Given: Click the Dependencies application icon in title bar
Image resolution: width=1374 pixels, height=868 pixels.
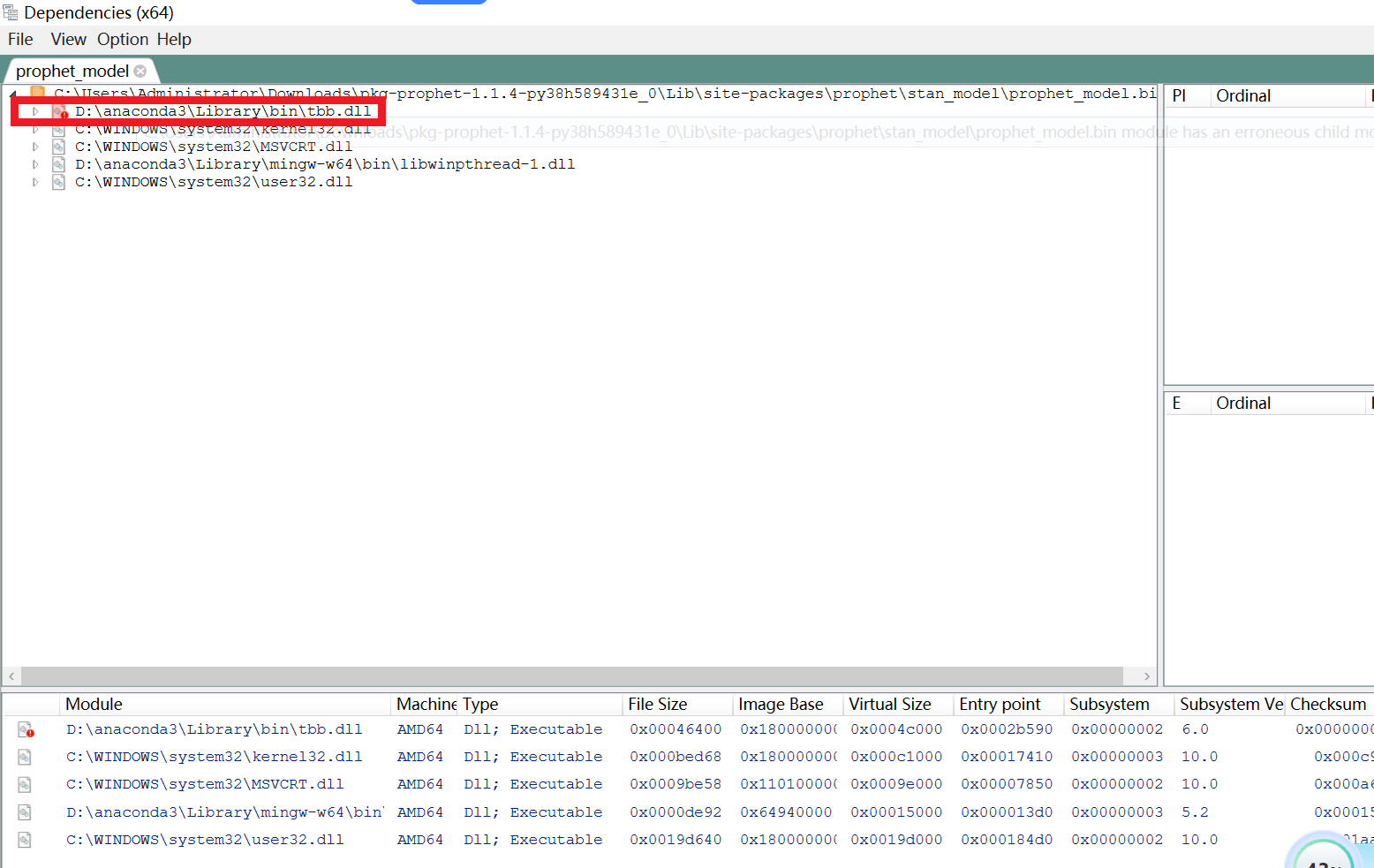Looking at the screenshot, I should tap(10, 11).
